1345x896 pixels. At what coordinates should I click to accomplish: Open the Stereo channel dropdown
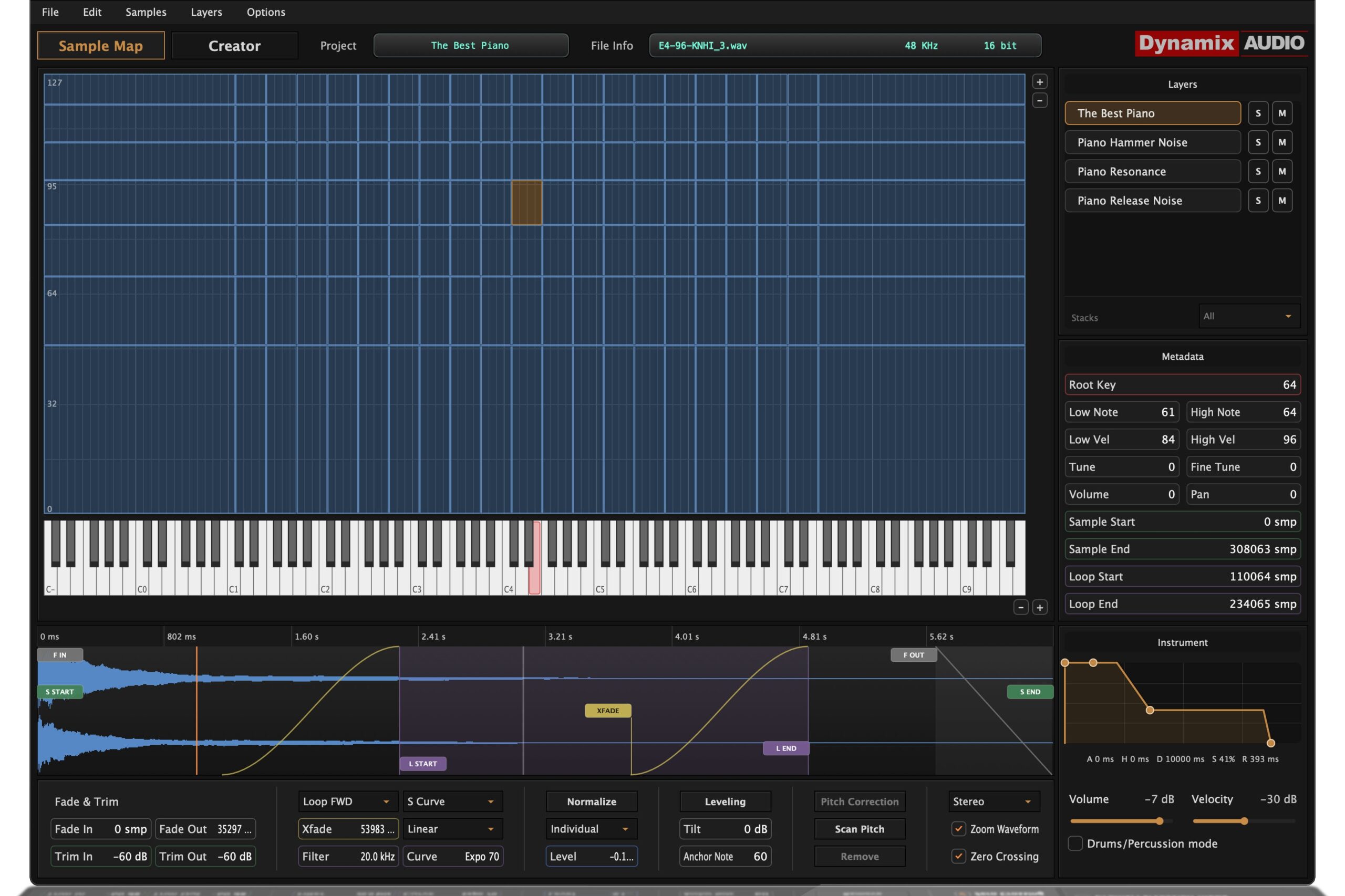[x=993, y=801]
